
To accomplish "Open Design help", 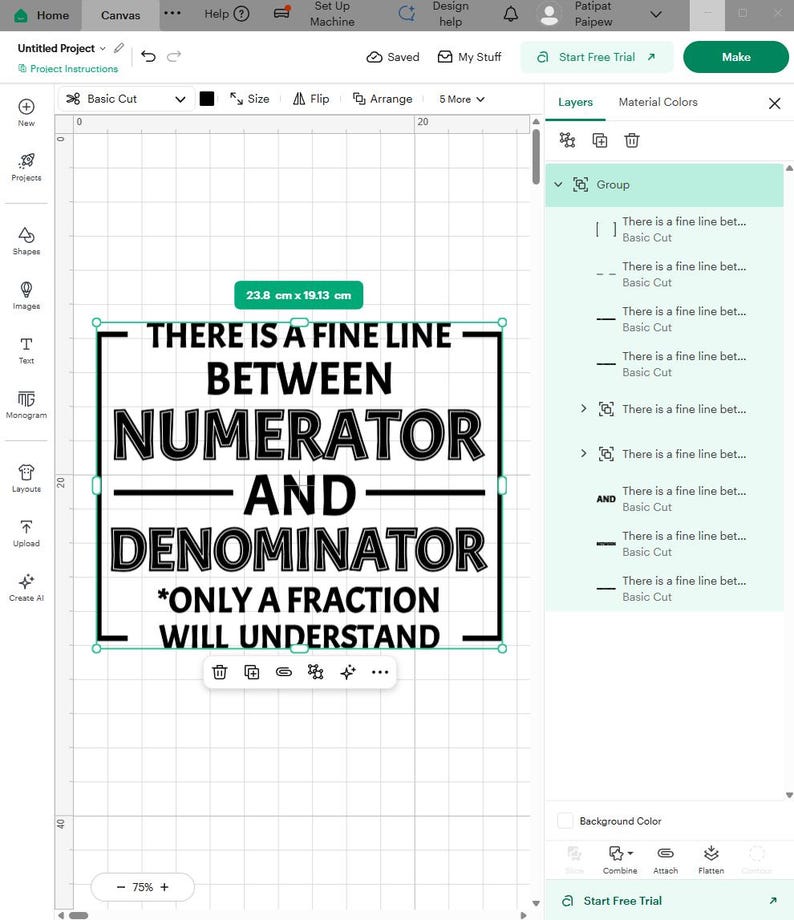I will click(x=434, y=14).
